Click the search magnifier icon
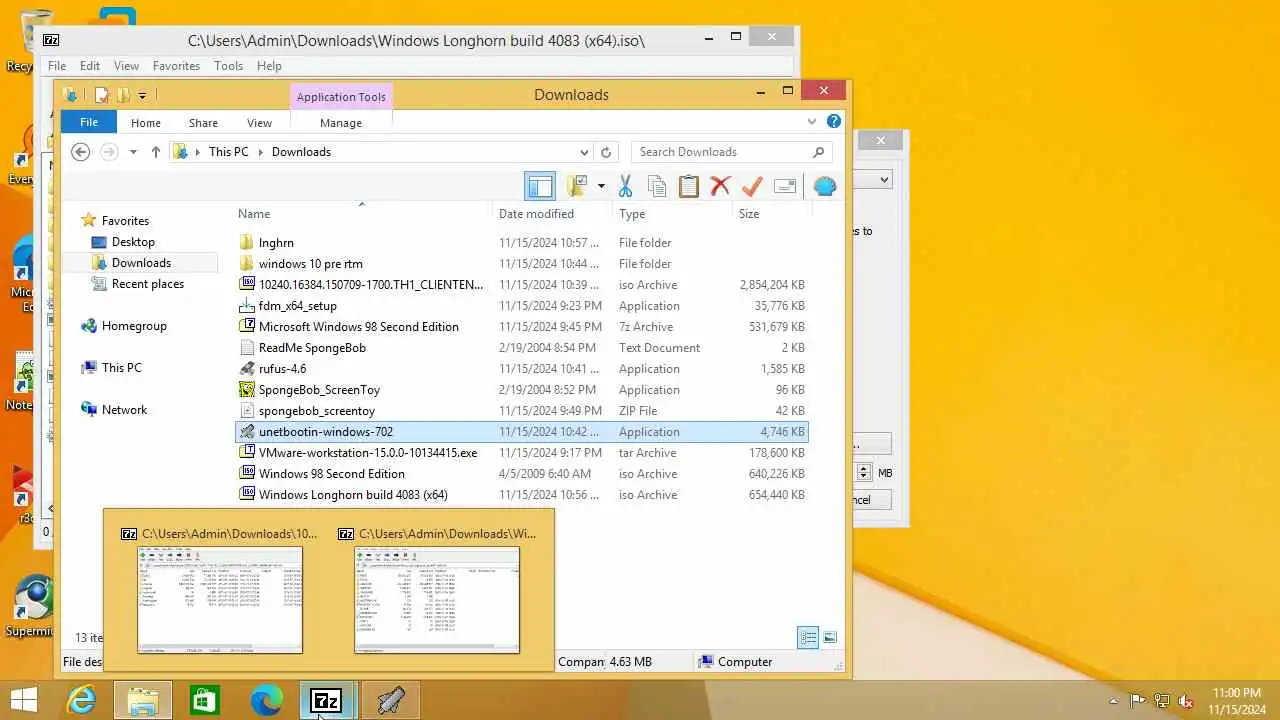The width and height of the screenshot is (1280, 720). (x=818, y=152)
